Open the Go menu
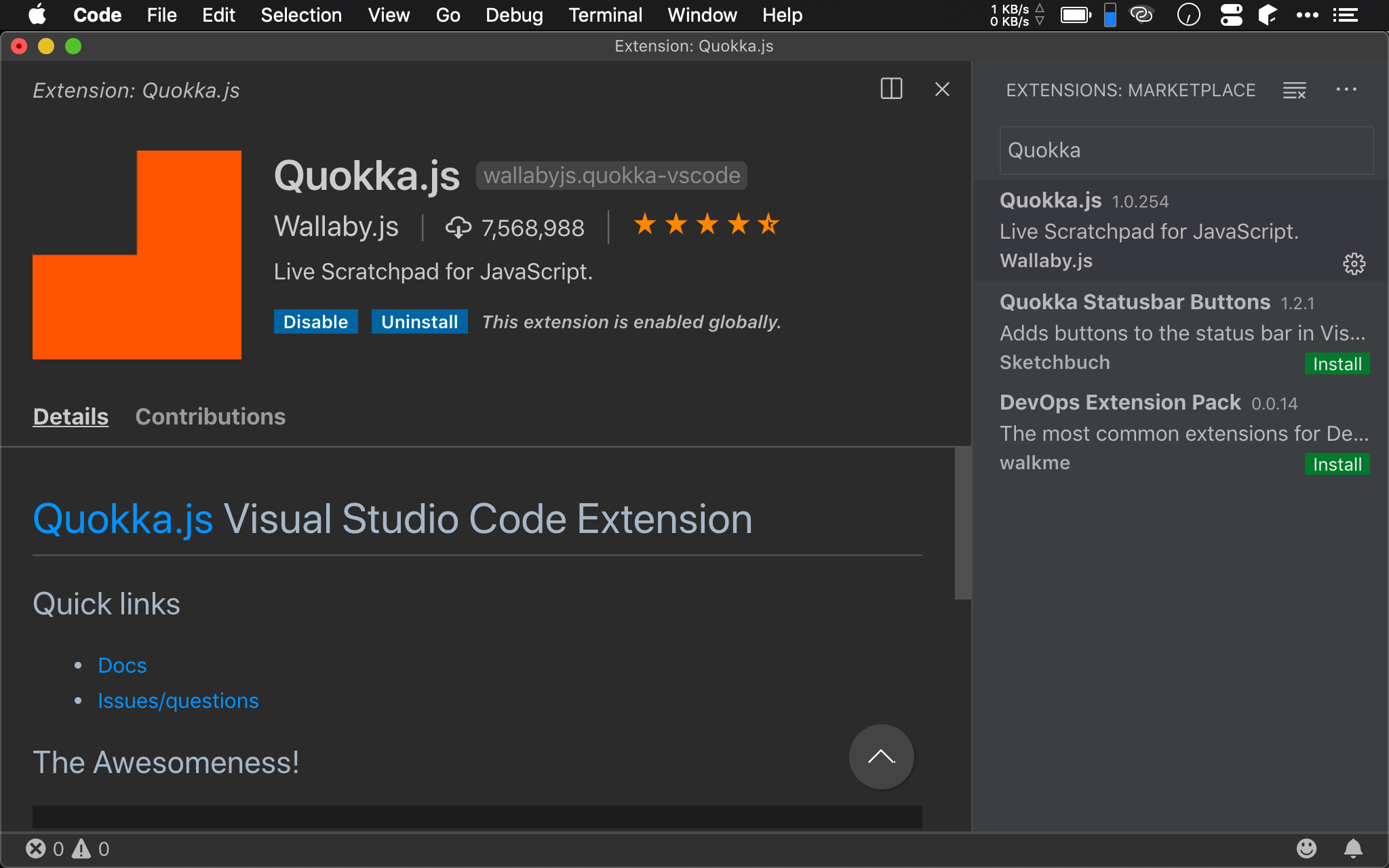Screen dimensions: 1389x868 [x=448, y=15]
